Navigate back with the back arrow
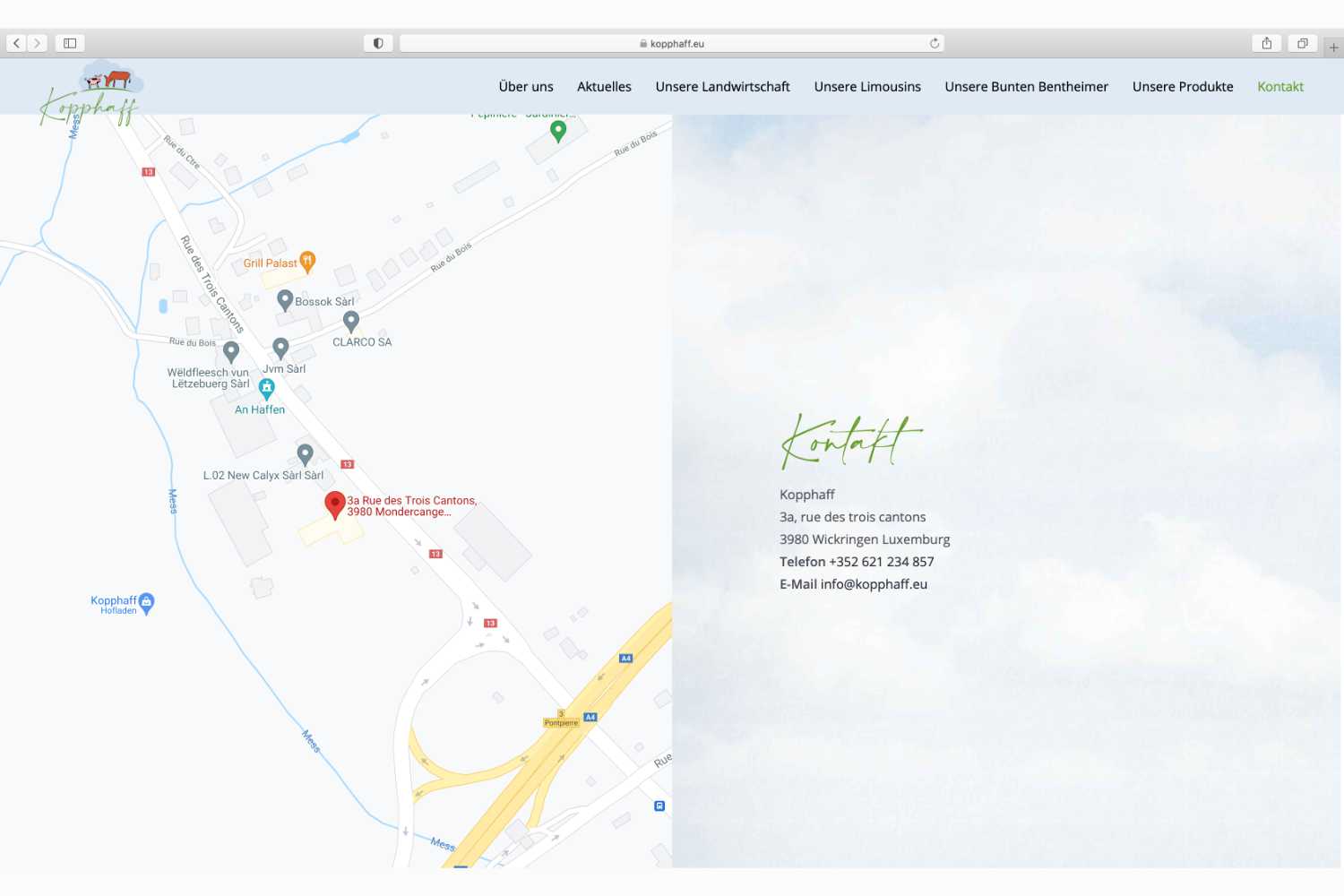The height and width of the screenshot is (896, 1344). [16, 42]
